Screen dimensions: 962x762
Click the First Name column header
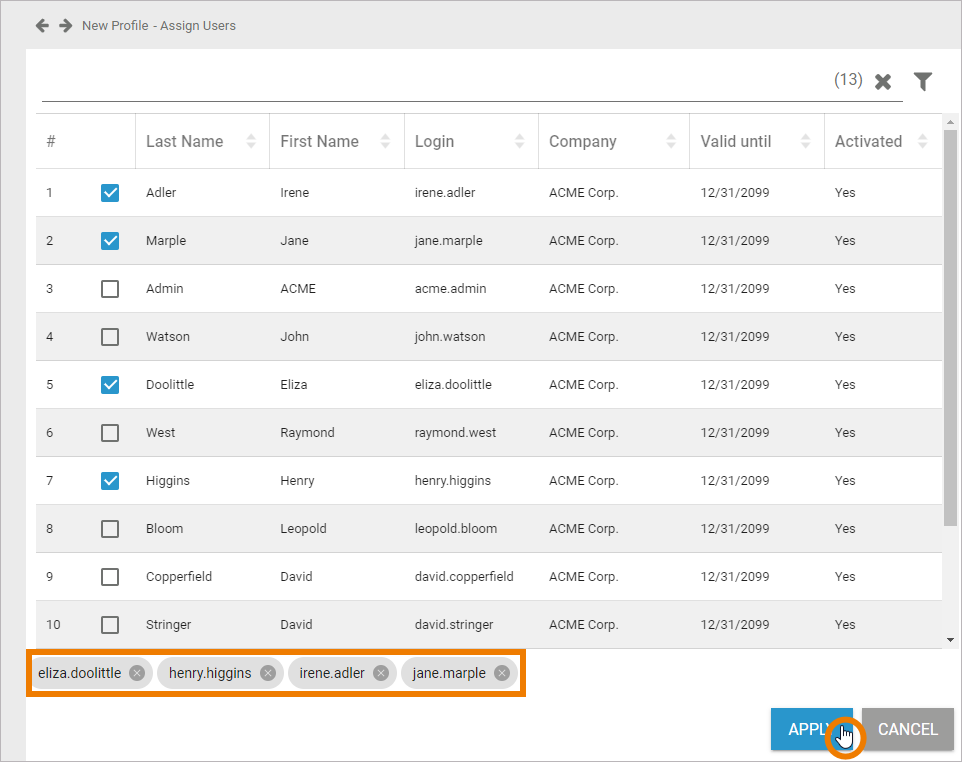click(x=319, y=142)
